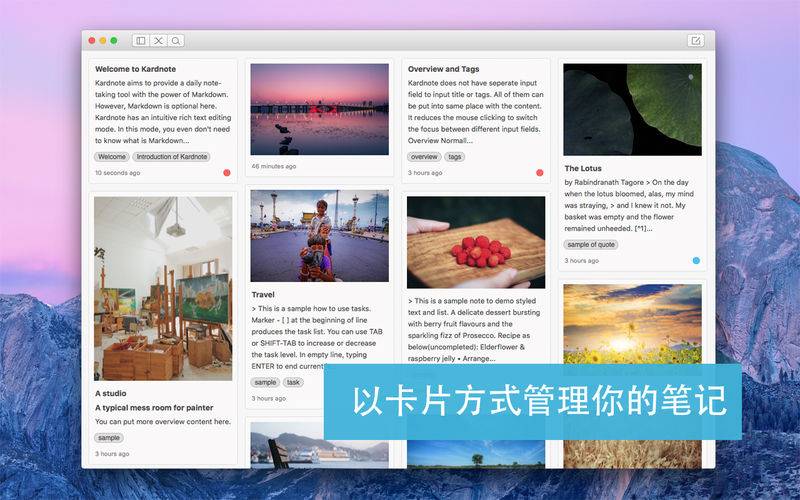This screenshot has height=500, width=800.
Task: Click blue color dot on The Lotus card
Action: pos(696,261)
